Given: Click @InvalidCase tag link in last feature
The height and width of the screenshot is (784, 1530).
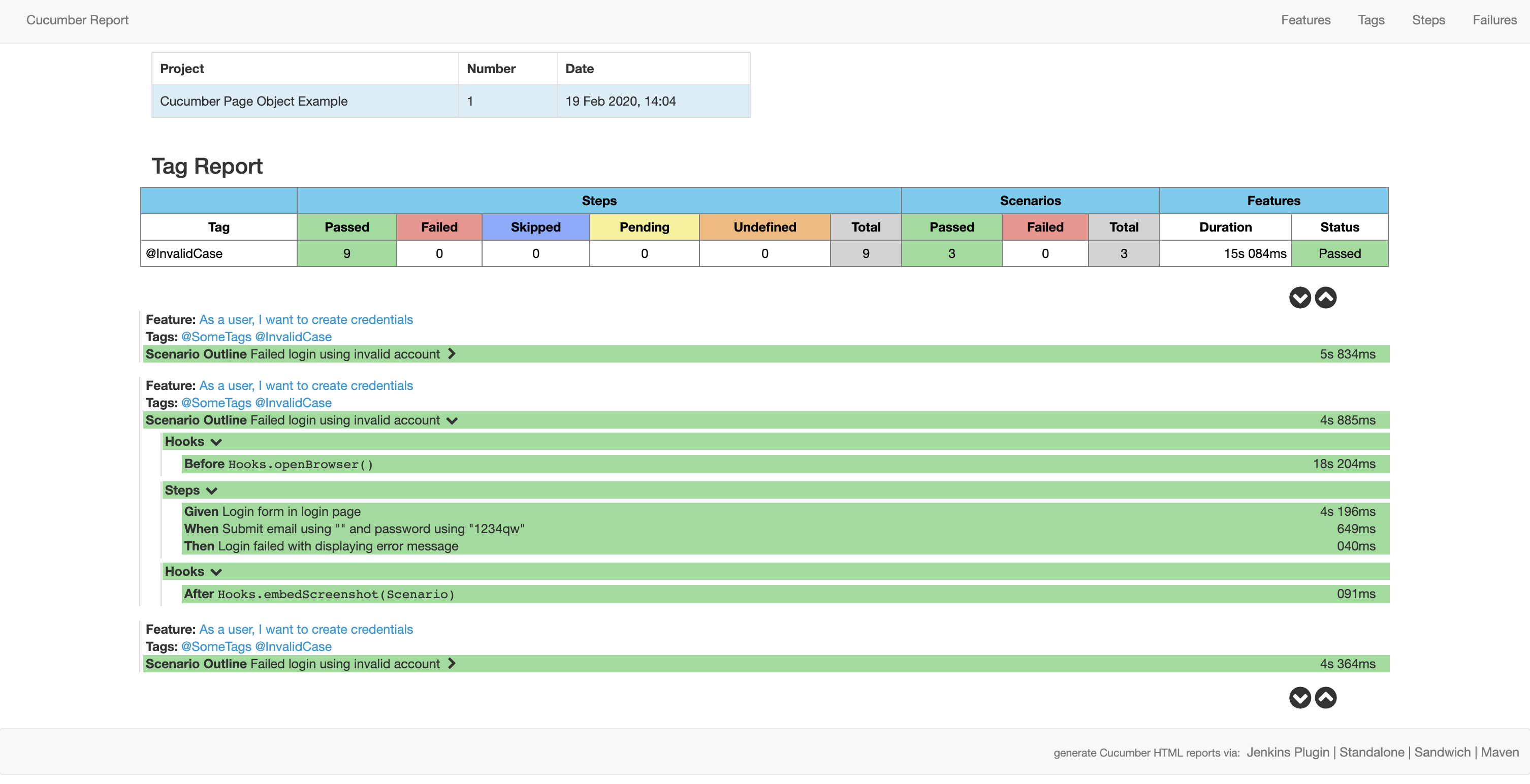Looking at the screenshot, I should pos(293,646).
